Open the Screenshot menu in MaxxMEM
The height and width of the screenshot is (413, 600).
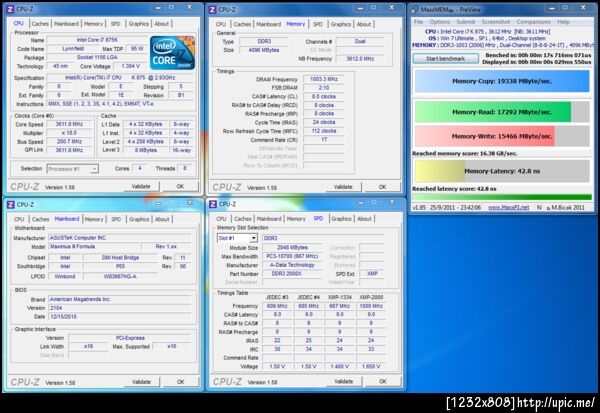tap(496, 22)
